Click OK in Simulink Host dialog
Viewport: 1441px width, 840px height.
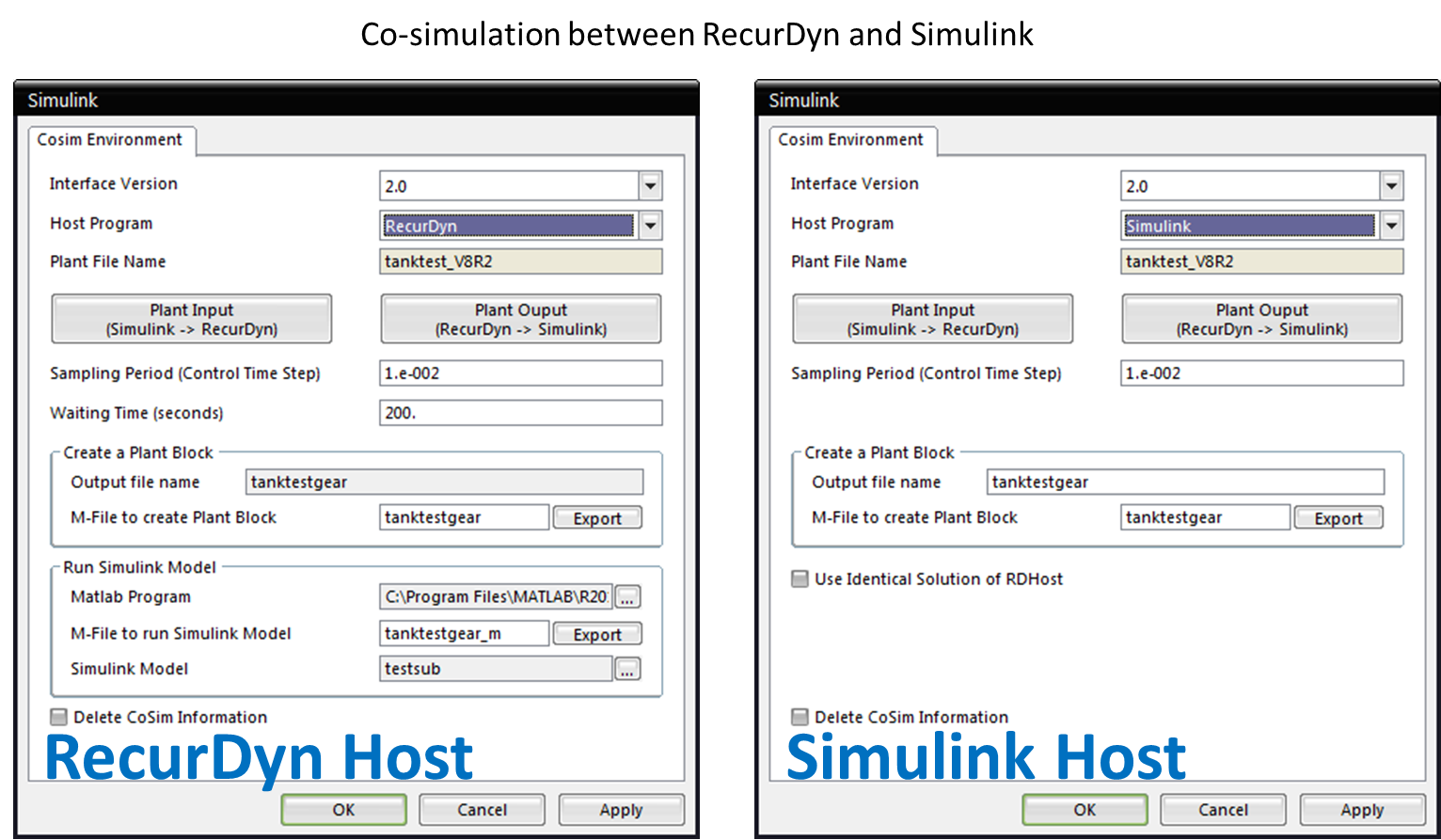(1085, 810)
